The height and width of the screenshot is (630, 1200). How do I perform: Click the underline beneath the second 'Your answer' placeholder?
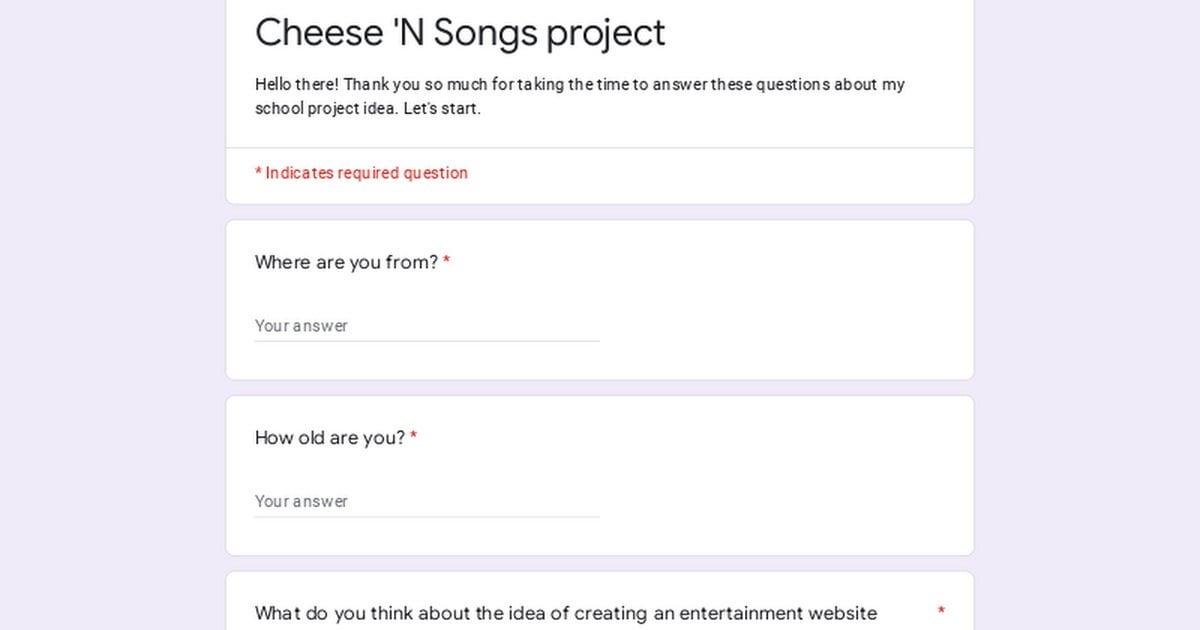click(427, 517)
